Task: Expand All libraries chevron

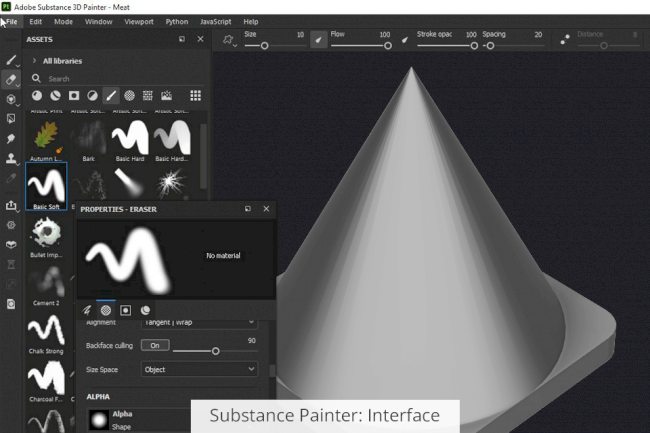Action: pos(34,60)
